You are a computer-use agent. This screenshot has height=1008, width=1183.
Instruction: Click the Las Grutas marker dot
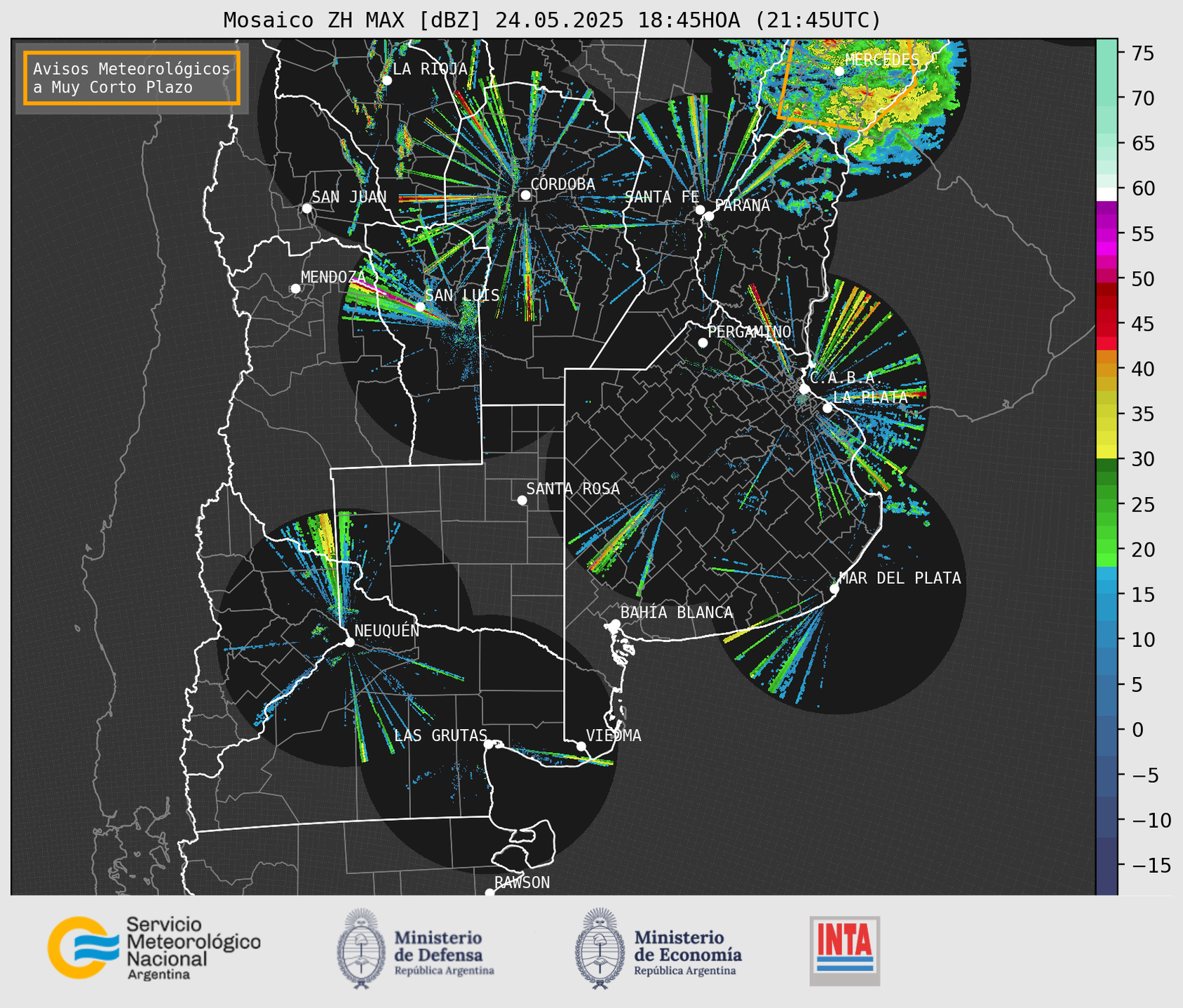489,744
